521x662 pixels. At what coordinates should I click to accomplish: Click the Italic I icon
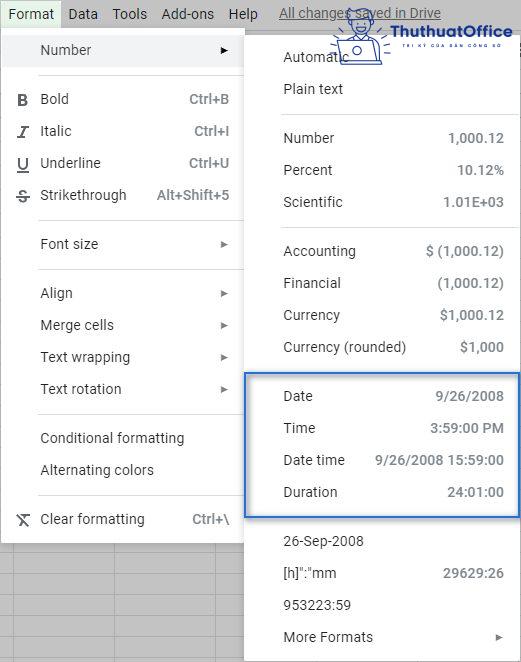[x=23, y=132]
